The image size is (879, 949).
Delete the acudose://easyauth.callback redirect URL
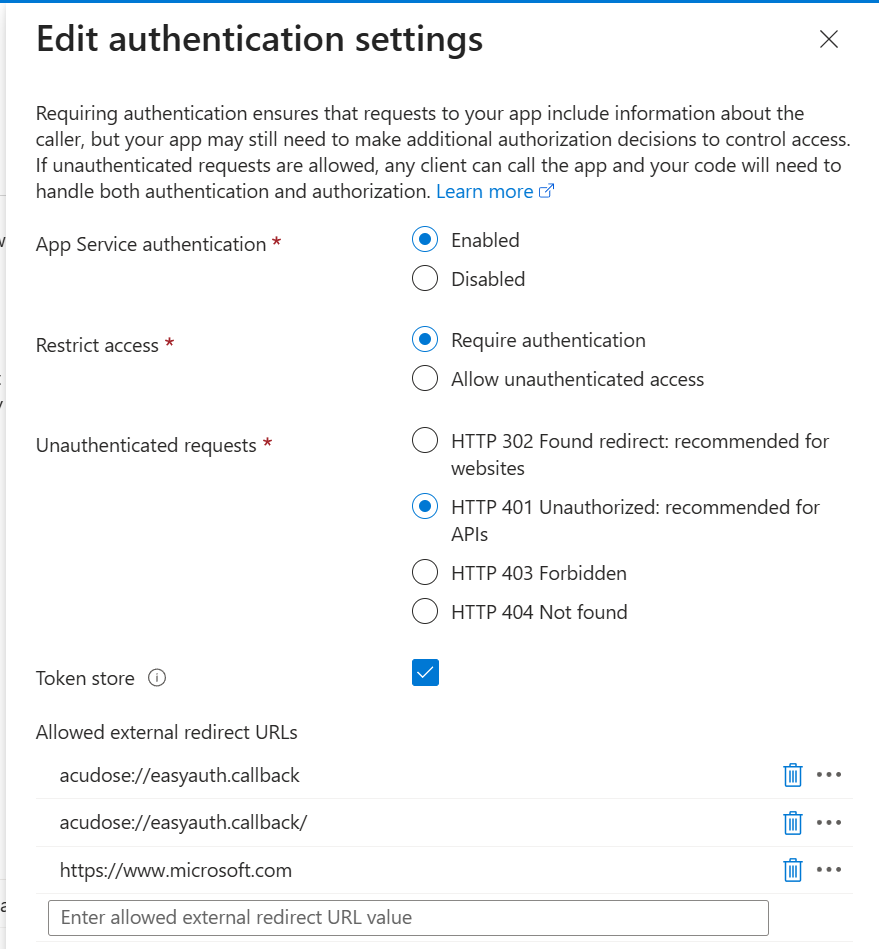point(792,775)
